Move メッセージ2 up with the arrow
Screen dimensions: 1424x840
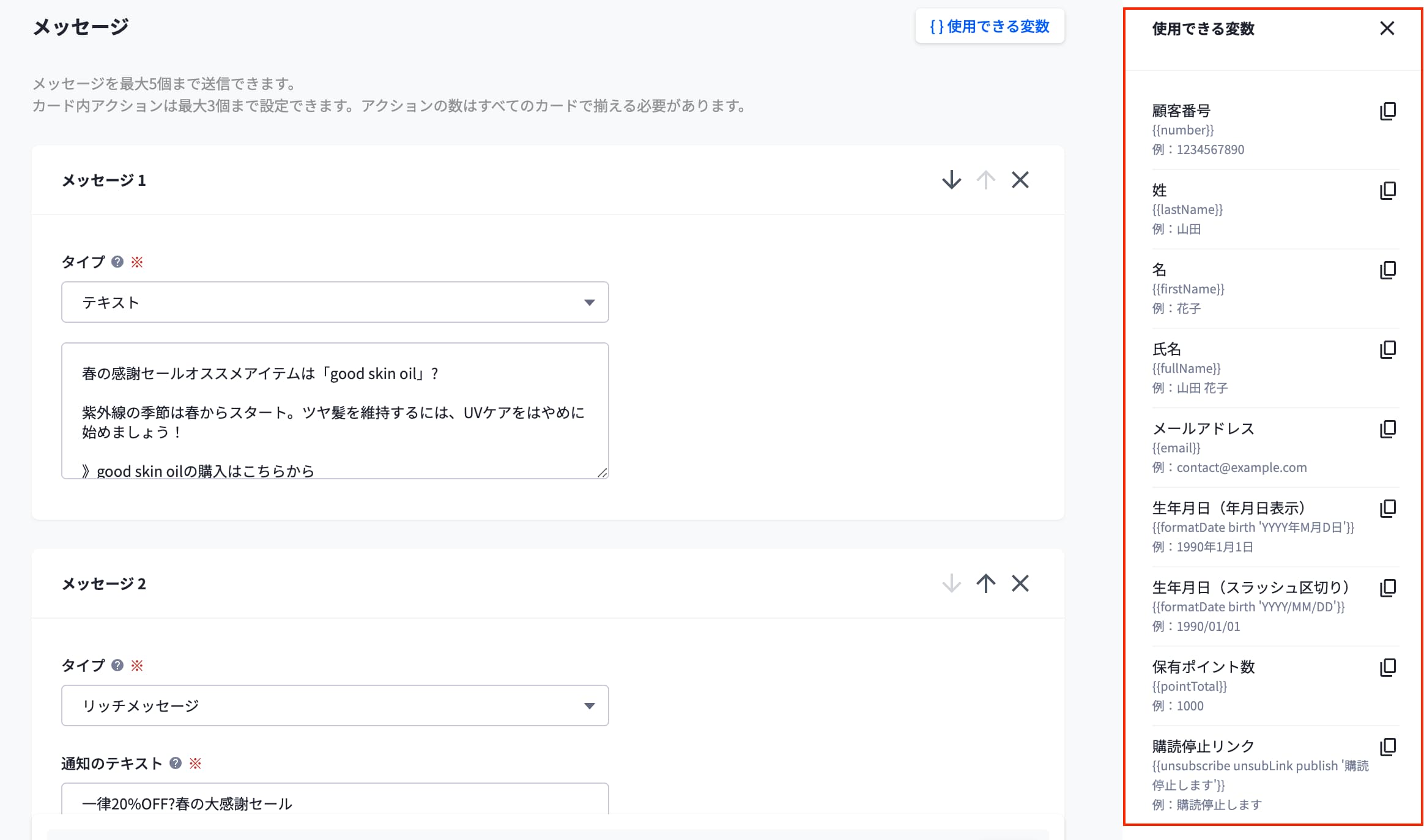[986, 584]
